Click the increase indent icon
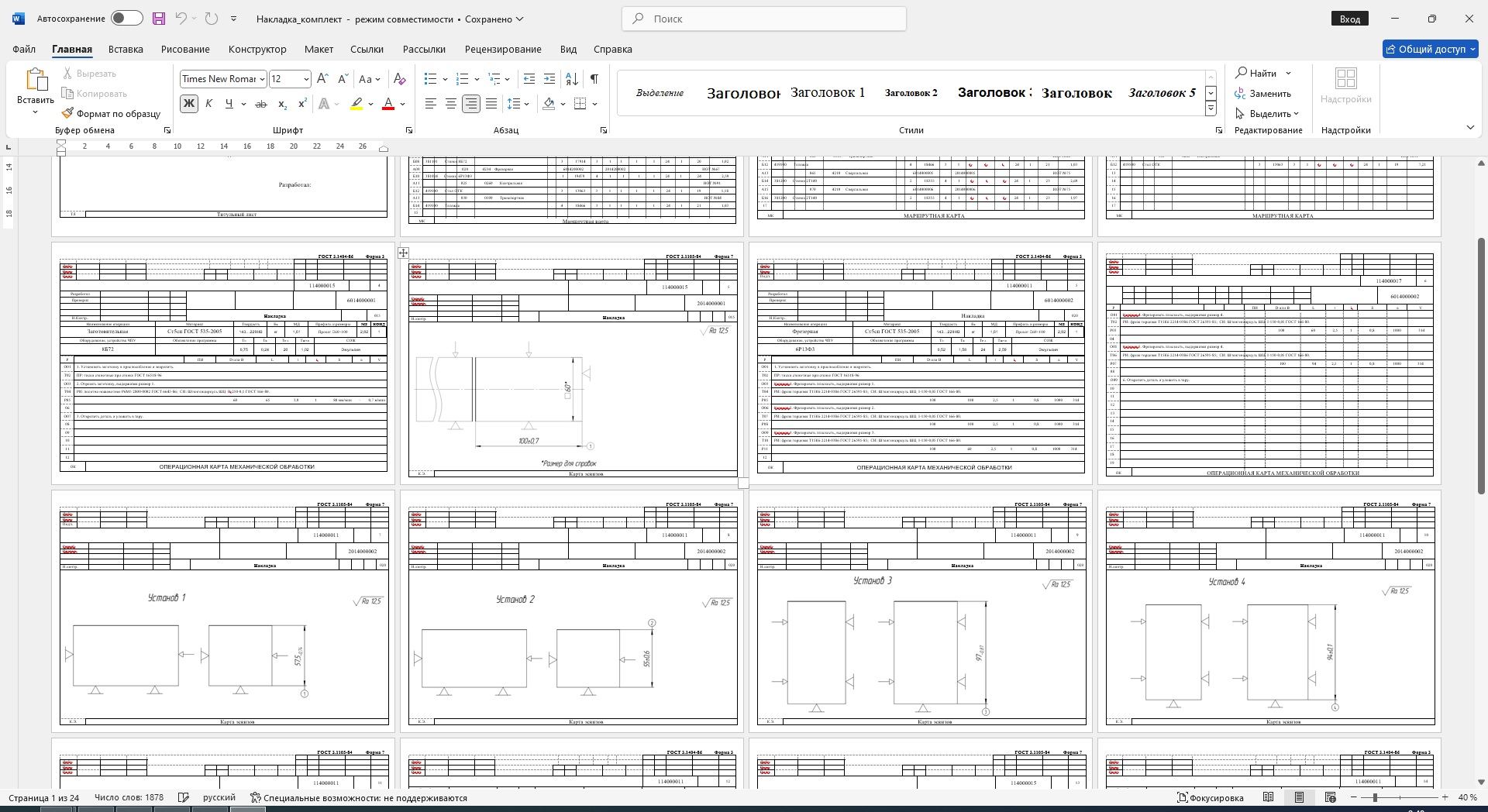Screen dimensions: 1488x812 [x=549, y=79]
